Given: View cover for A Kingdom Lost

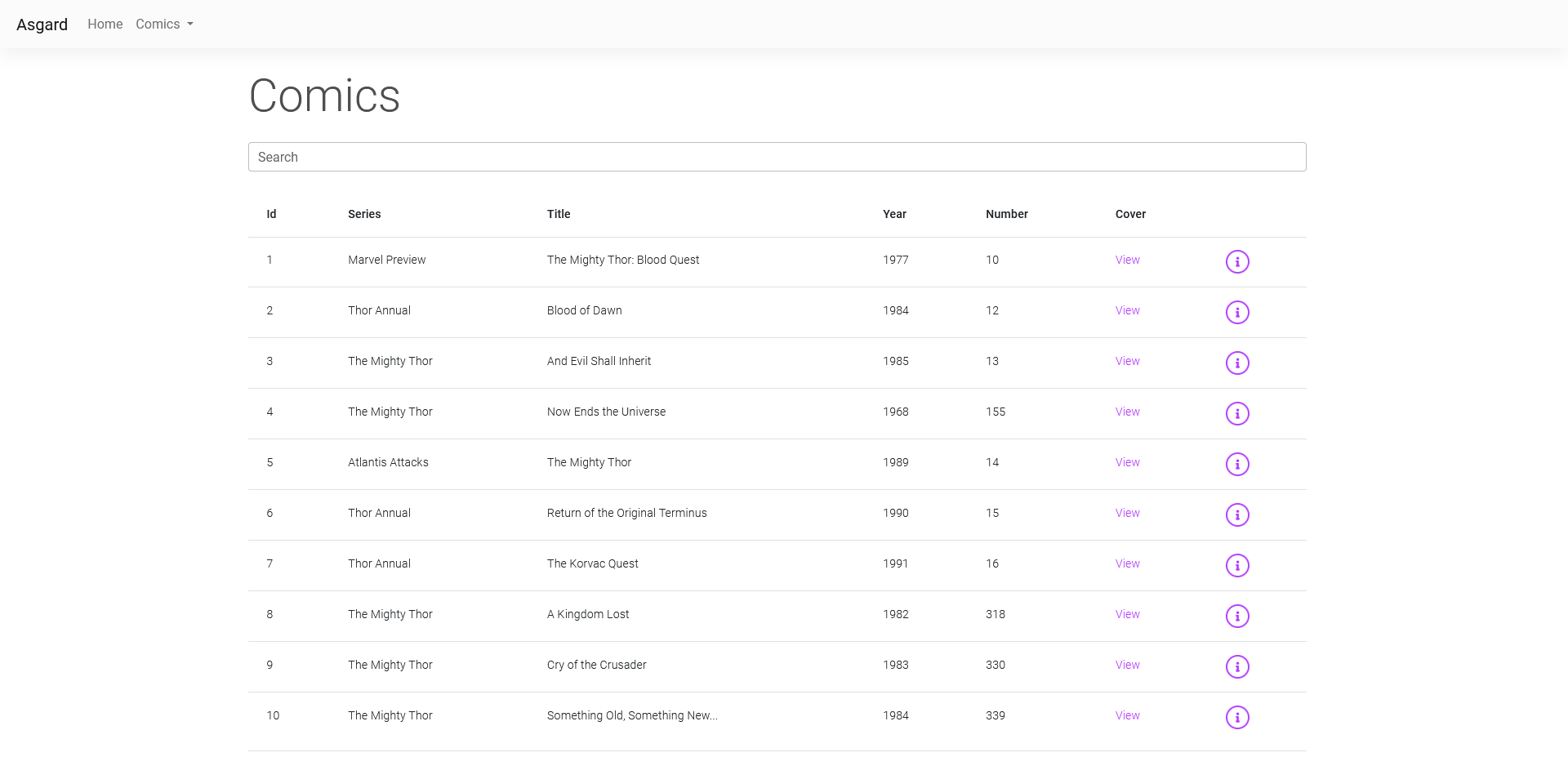Looking at the screenshot, I should pos(1127,614).
